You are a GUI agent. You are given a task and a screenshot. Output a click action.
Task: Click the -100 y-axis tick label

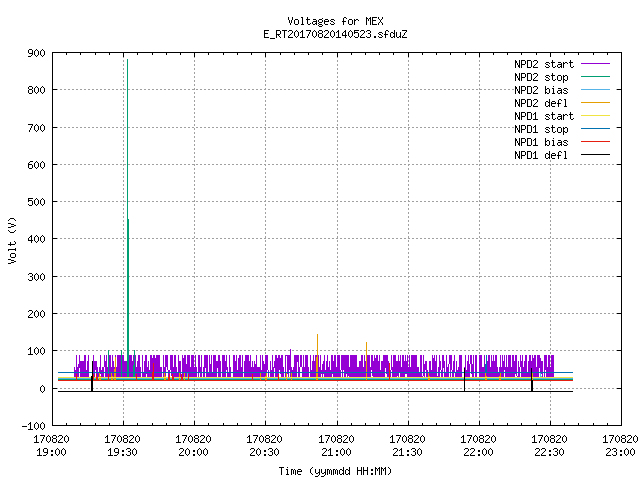[33, 426]
